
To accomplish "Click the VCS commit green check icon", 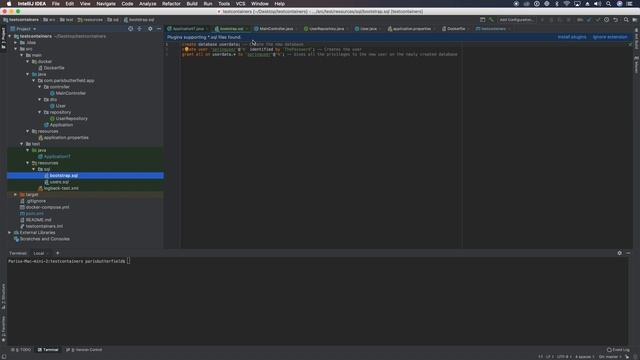I will (598, 20).
